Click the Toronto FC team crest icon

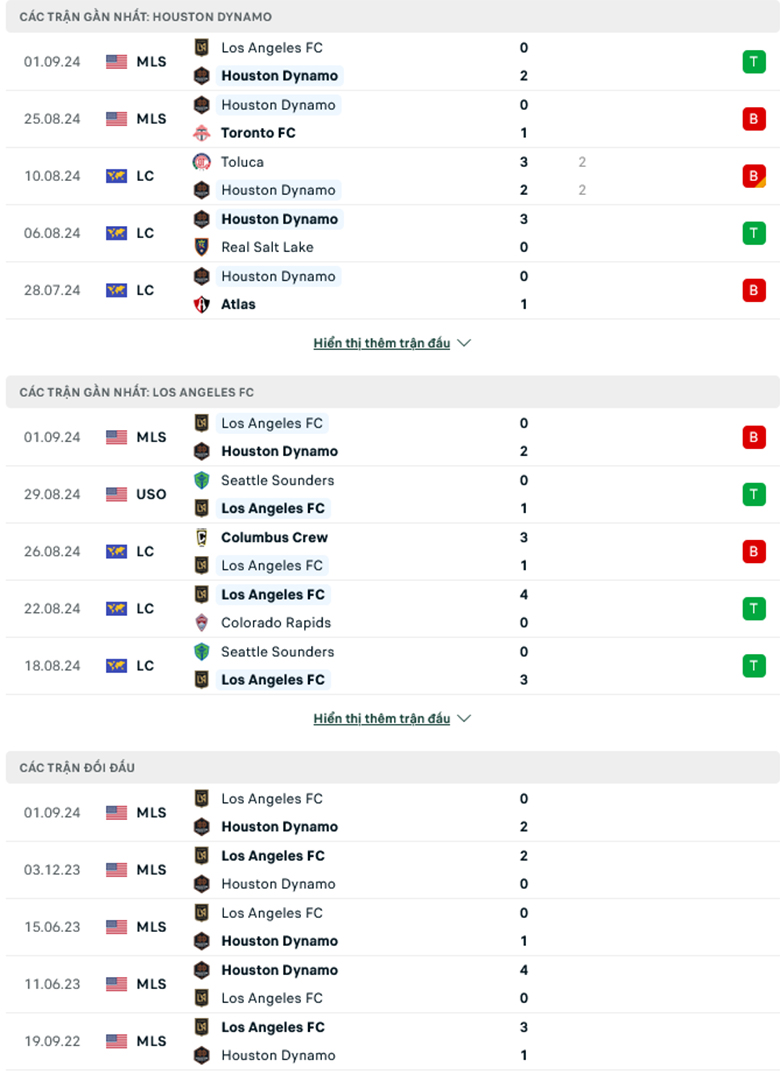pos(201,133)
